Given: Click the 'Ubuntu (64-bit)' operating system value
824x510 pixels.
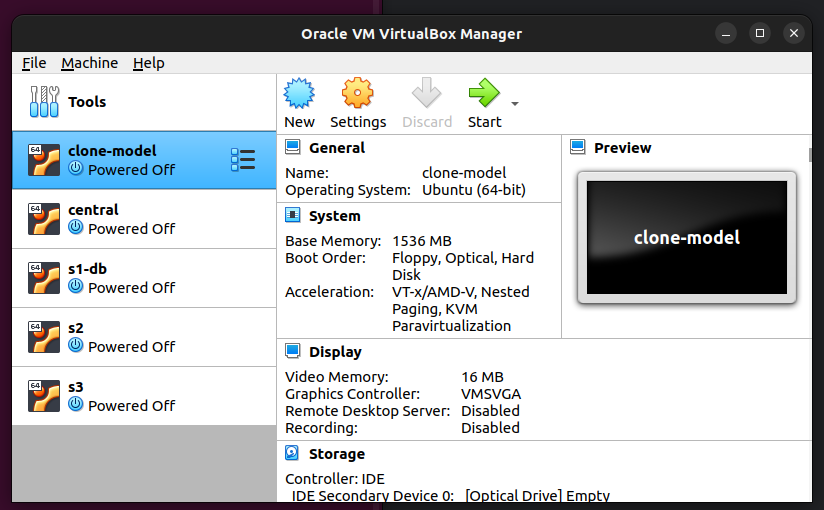Looking at the screenshot, I should [474, 190].
